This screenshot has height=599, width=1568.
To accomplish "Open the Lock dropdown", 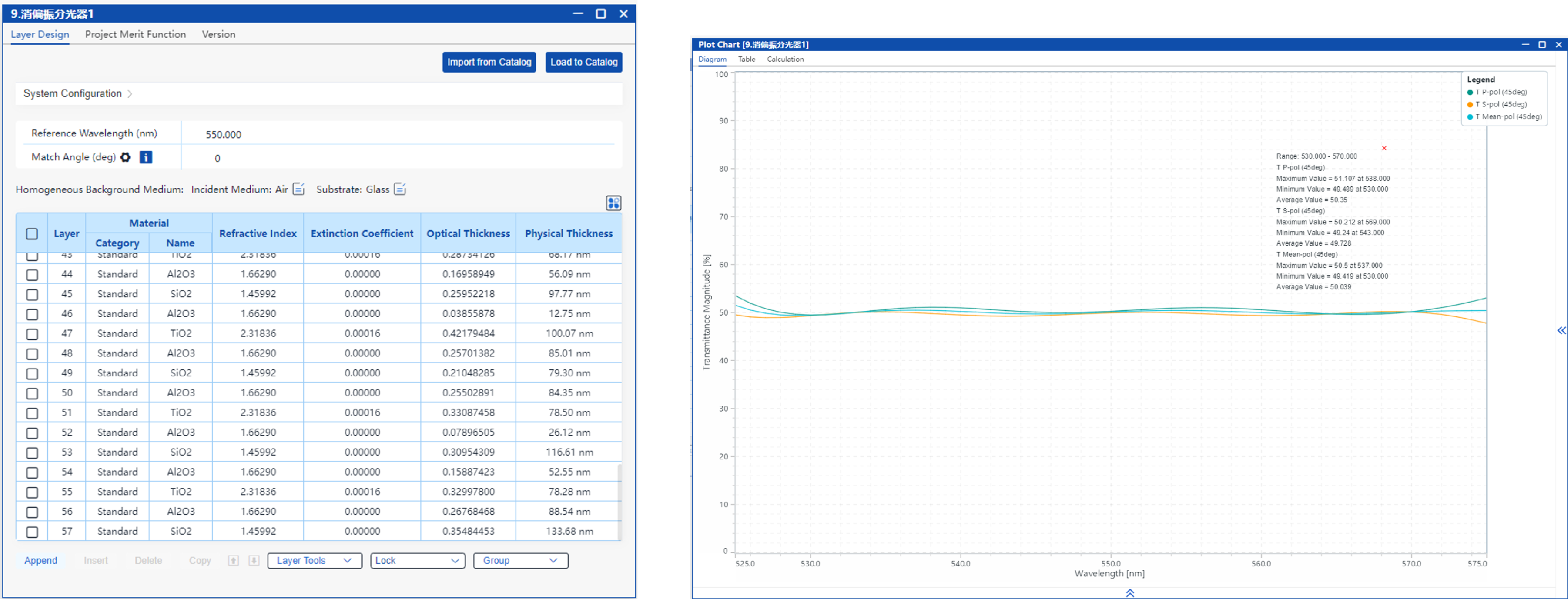I will (418, 561).
